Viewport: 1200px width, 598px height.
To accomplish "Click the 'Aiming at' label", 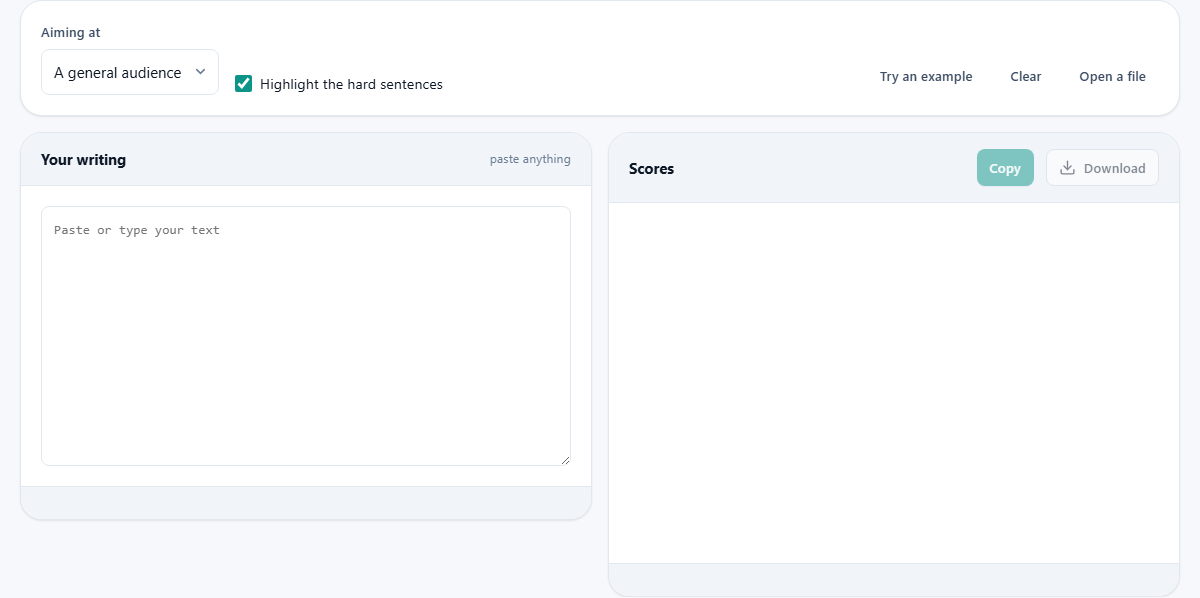I will pos(71,33).
